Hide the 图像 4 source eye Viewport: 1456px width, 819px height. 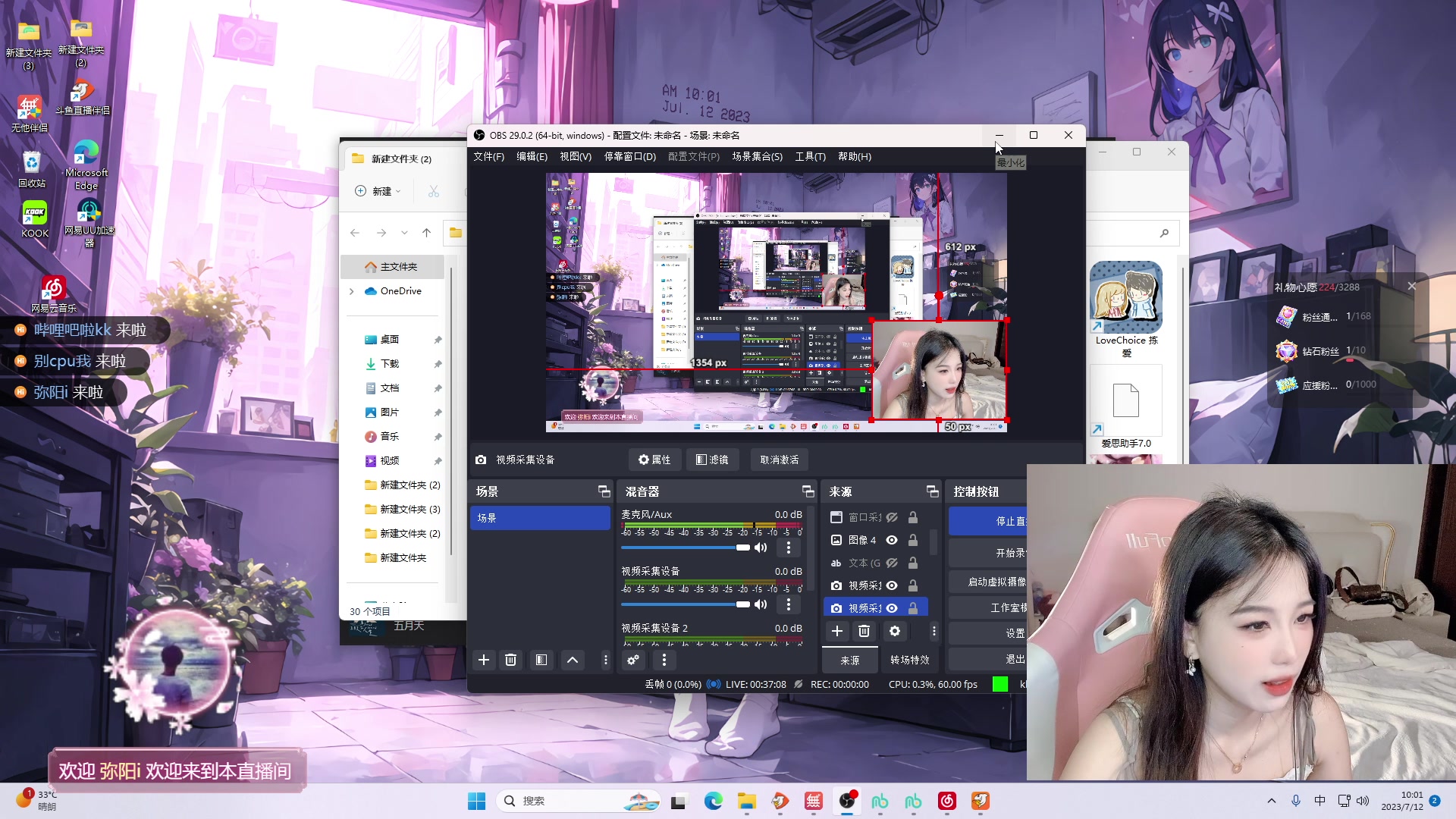(x=893, y=540)
